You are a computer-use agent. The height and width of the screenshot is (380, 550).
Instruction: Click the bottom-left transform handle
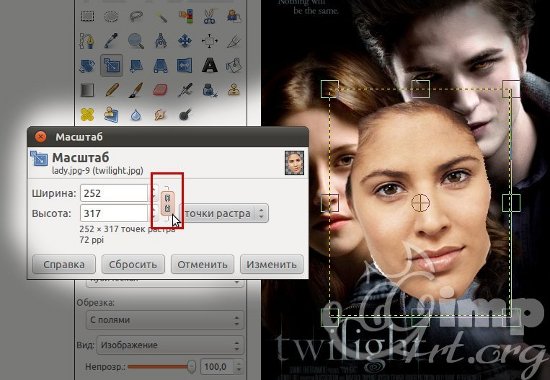(x=330, y=317)
